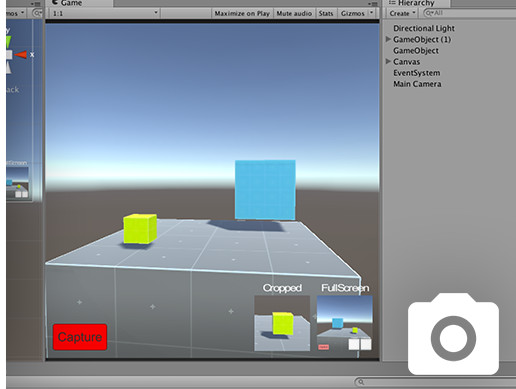This screenshot has height=389, width=516.
Task: Click the large camera icon
Action: [453, 334]
